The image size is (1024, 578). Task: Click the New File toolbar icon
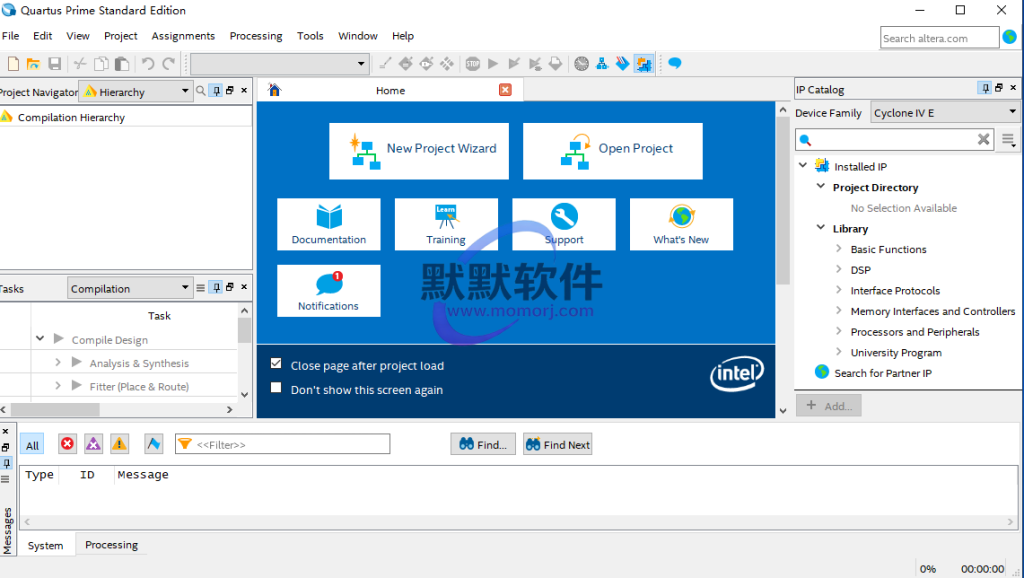pos(13,63)
